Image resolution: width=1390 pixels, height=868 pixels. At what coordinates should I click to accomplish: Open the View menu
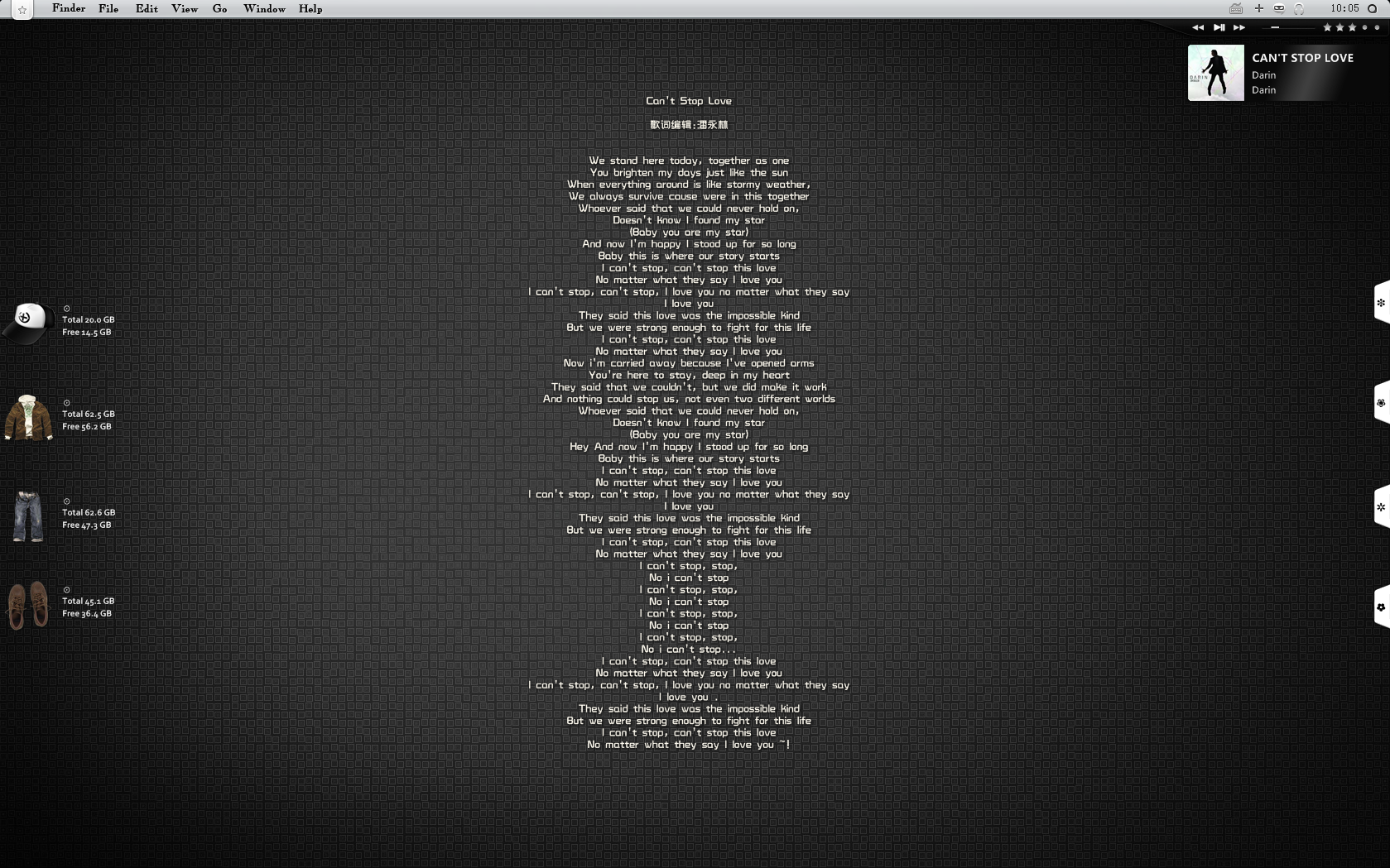click(x=185, y=8)
